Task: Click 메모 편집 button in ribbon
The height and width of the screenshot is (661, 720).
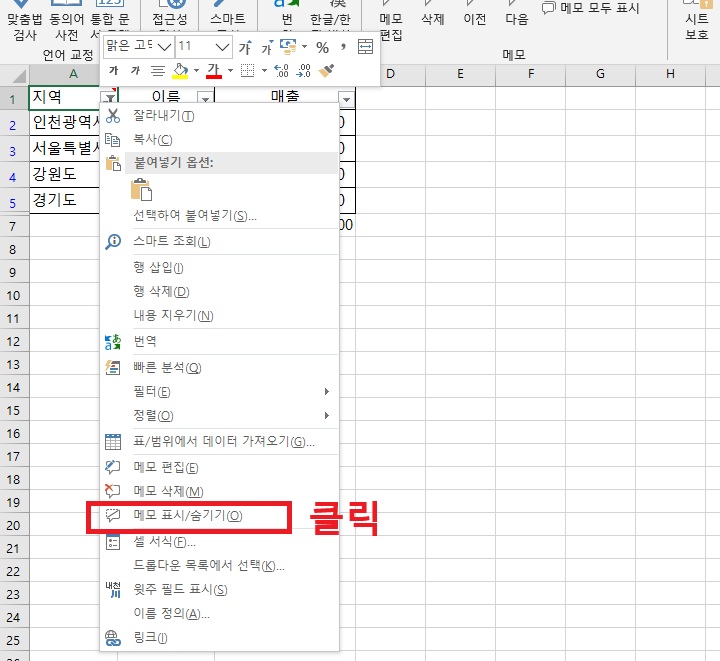Action: tap(391, 20)
